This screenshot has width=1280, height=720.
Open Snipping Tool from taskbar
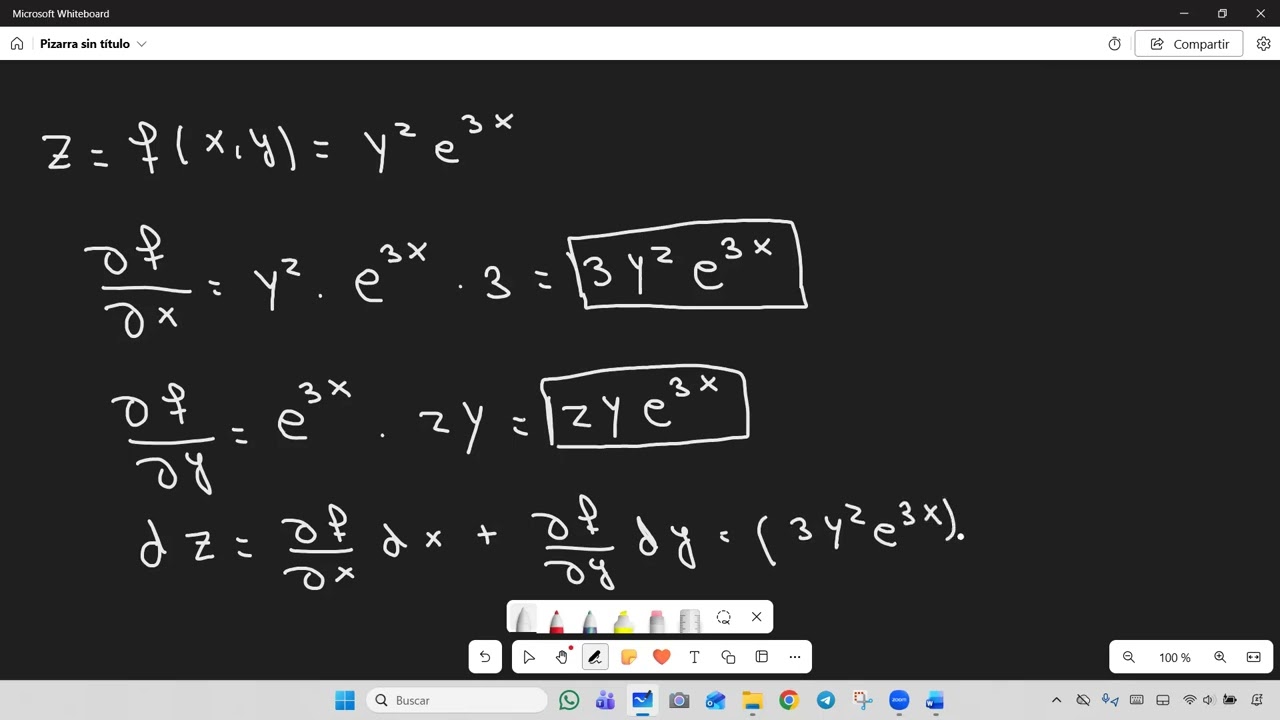click(x=862, y=700)
